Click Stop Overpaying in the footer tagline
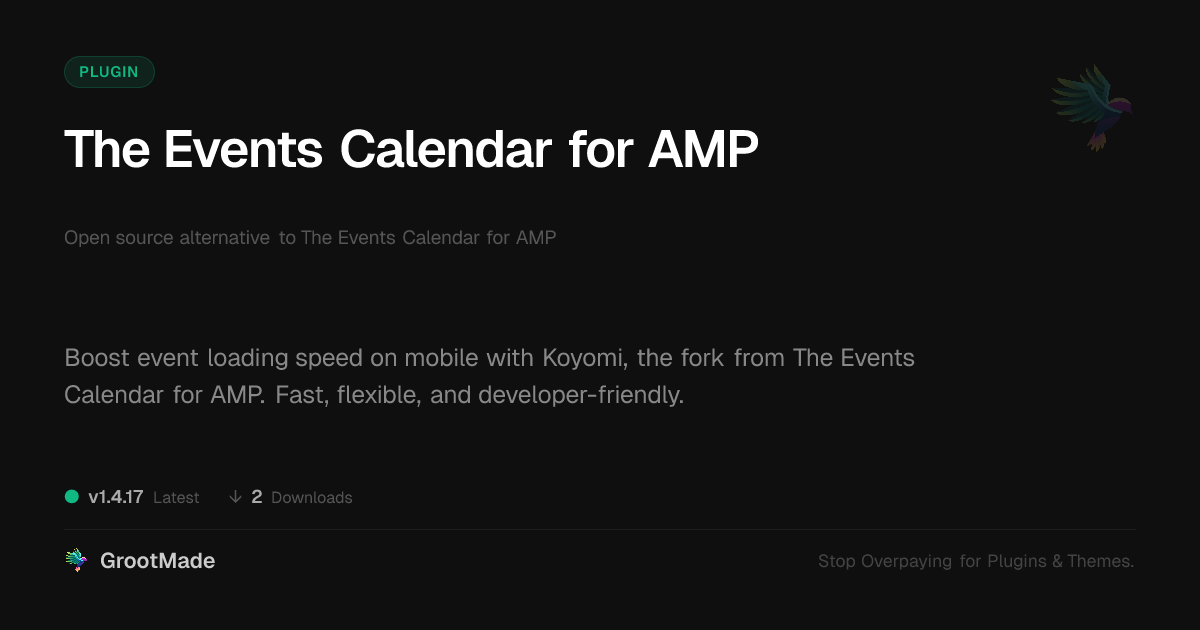Screen dimensions: 1200x630 coord(885,562)
